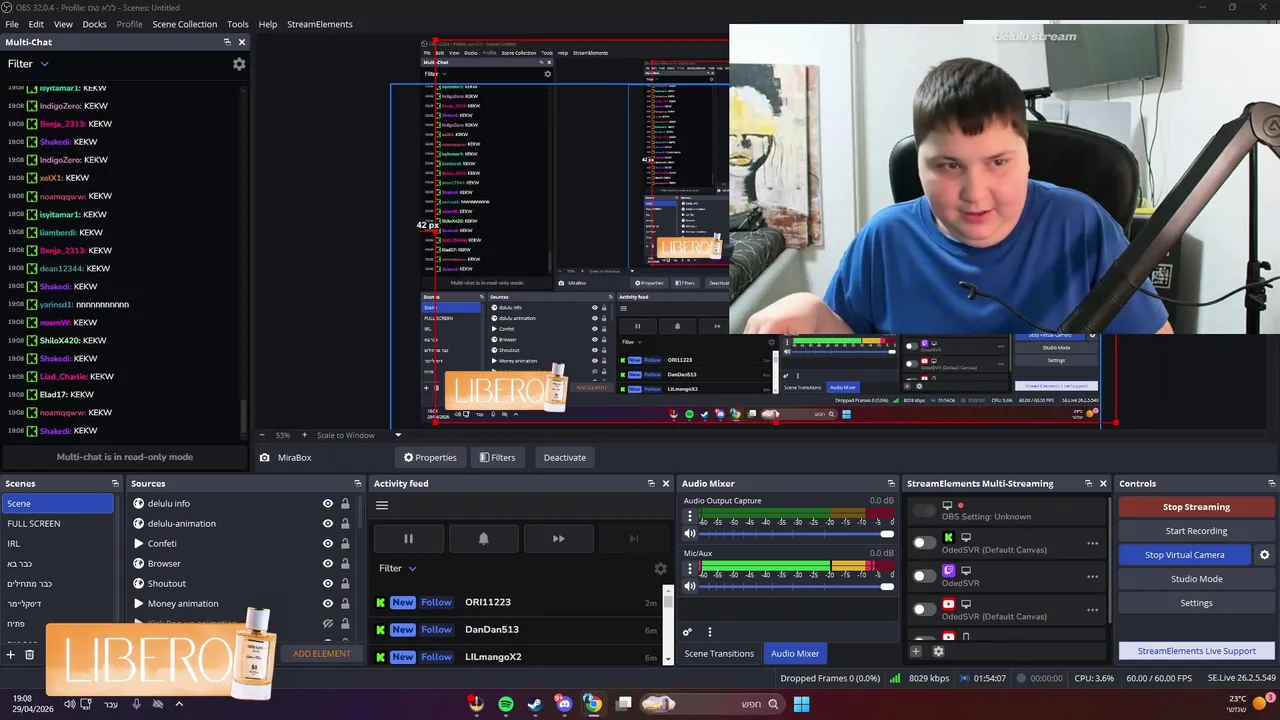This screenshot has height=720, width=1280.
Task: Hide the Money animation source
Action: [x=327, y=603]
